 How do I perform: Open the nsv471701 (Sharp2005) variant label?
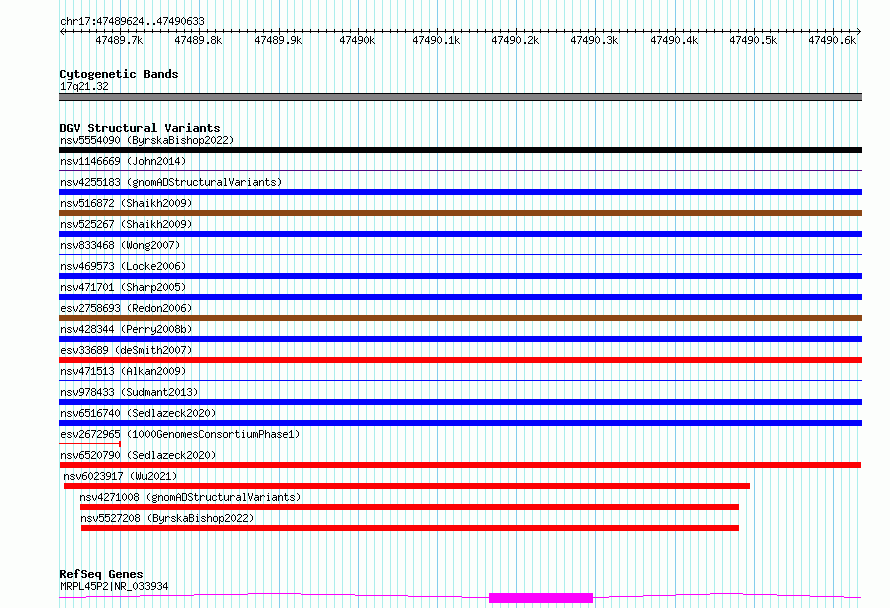coord(123,287)
